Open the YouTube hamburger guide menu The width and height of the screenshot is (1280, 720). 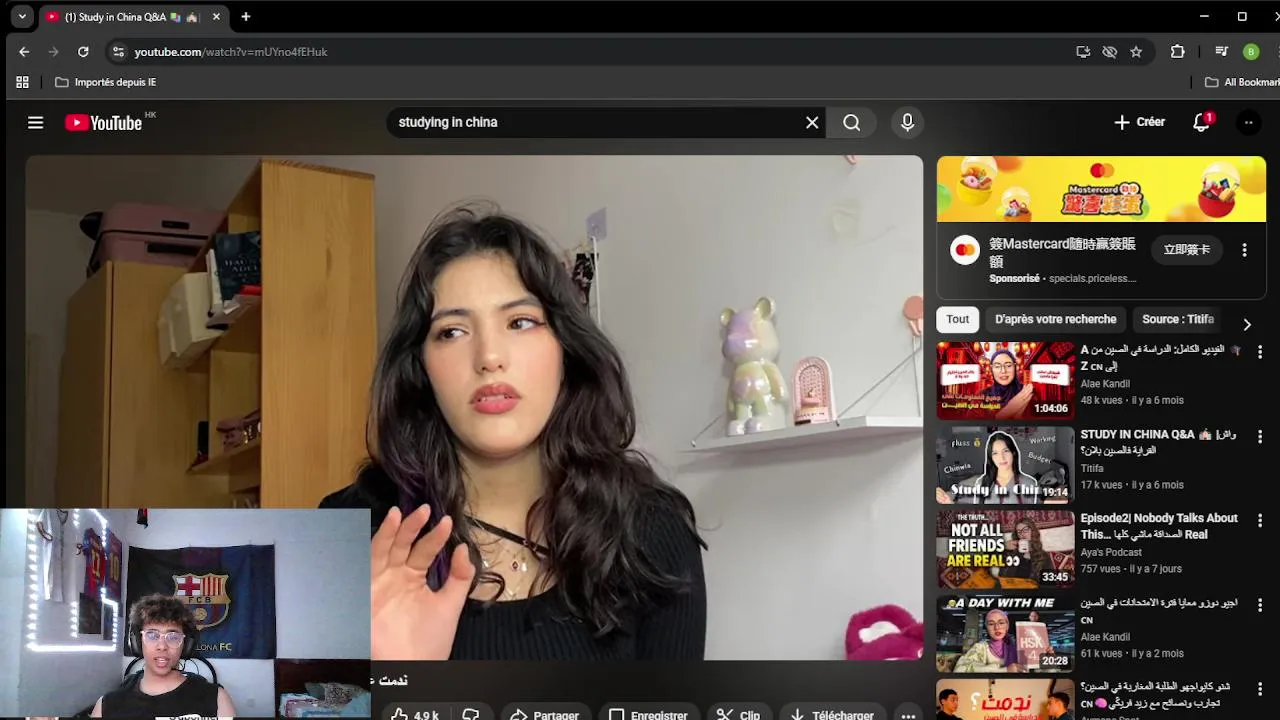36,122
